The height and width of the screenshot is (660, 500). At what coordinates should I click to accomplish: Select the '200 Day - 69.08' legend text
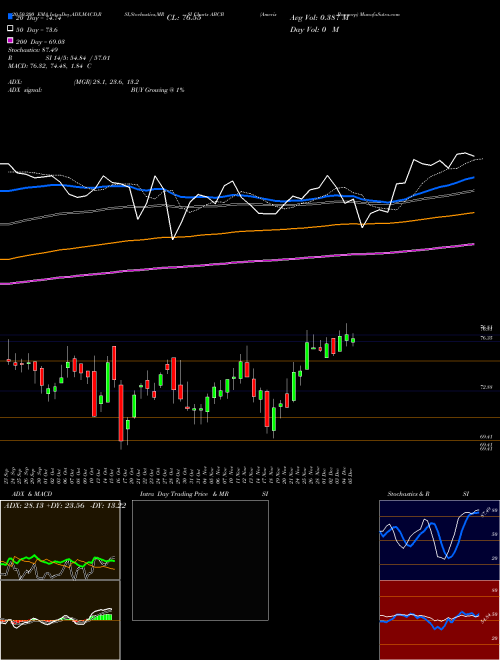pos(39,42)
